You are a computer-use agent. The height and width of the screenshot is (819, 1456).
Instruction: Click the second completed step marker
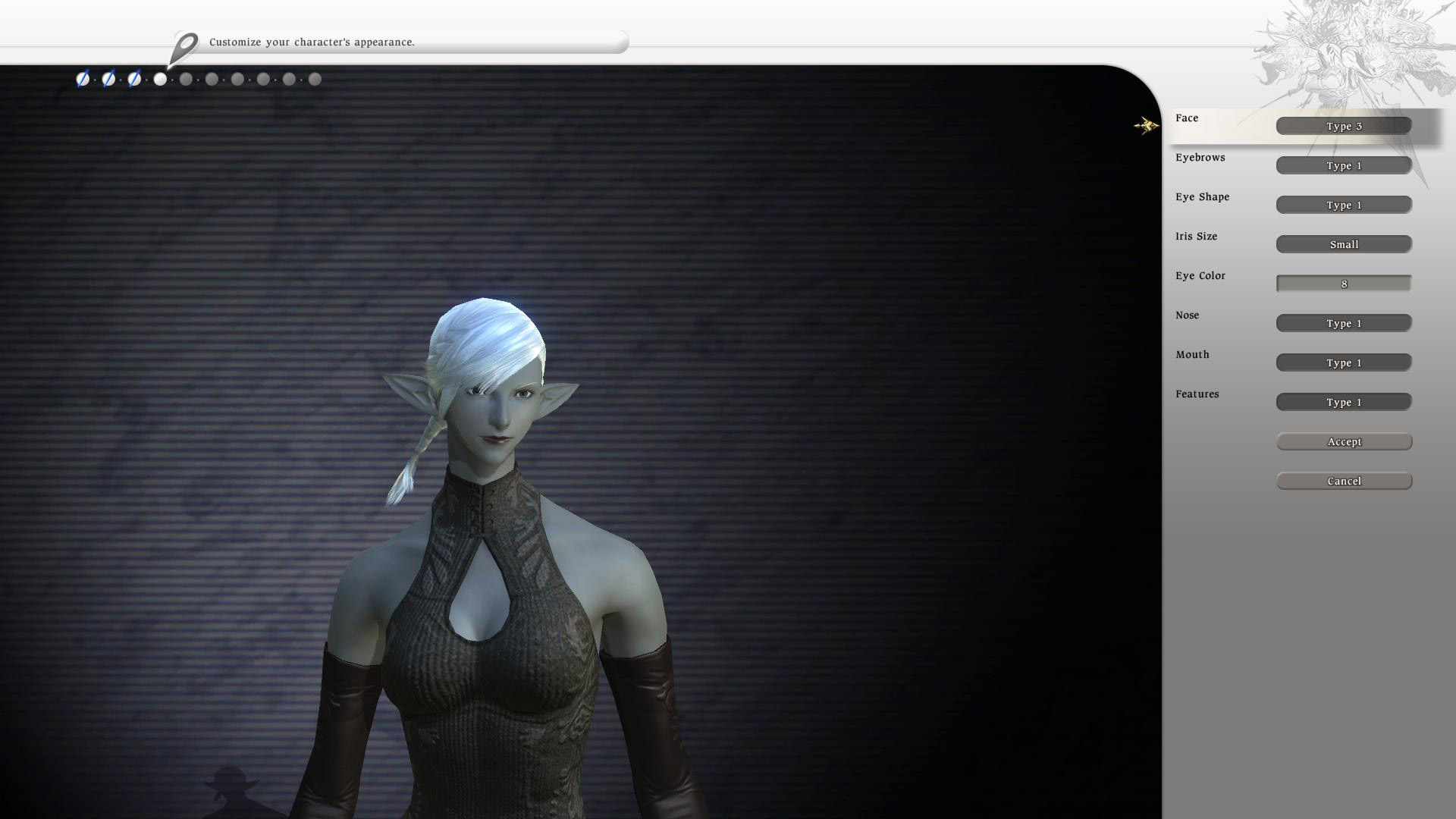(108, 79)
